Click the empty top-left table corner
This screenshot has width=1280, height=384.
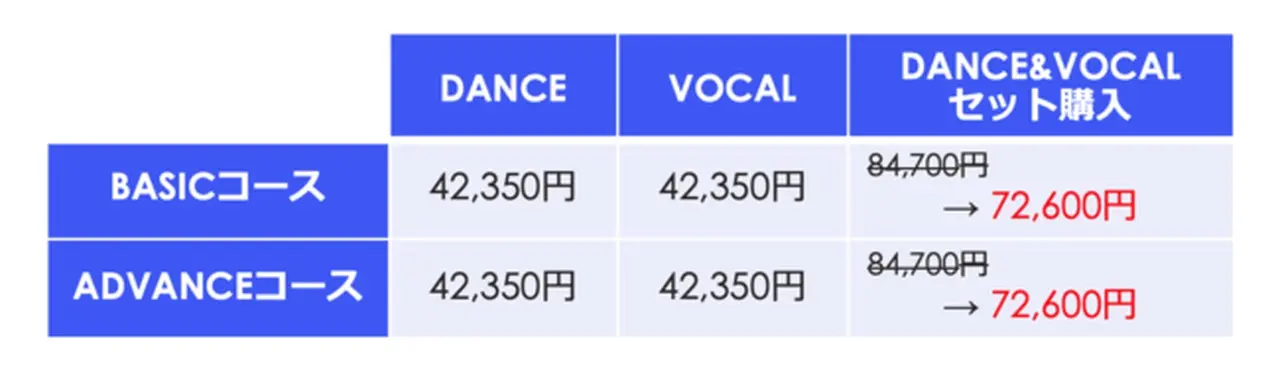click(x=218, y=86)
